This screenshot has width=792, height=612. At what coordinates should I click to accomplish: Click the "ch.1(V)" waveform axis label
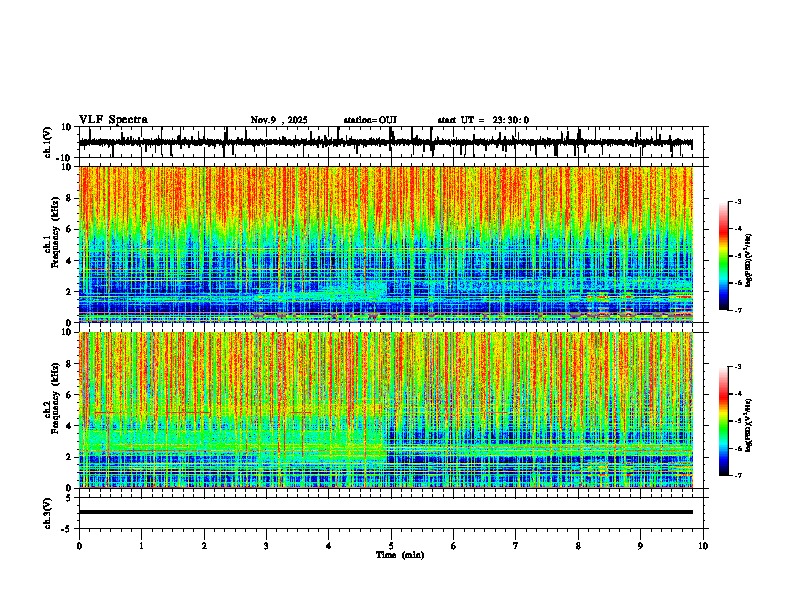(x=48, y=142)
